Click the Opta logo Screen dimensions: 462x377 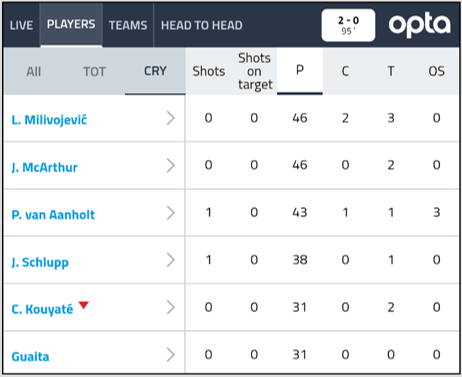(x=419, y=25)
